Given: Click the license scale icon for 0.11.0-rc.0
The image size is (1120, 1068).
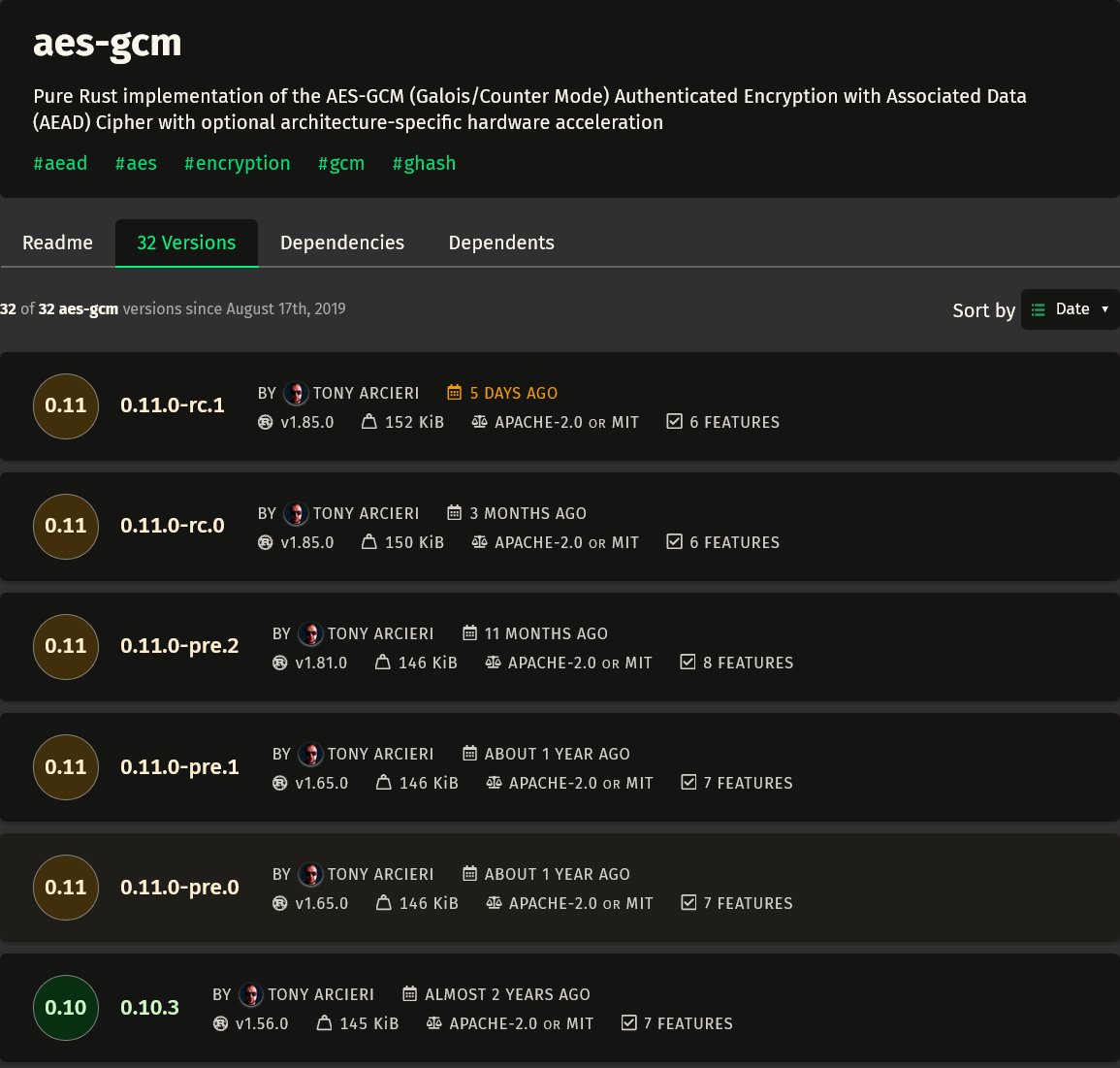Looking at the screenshot, I should (479, 541).
